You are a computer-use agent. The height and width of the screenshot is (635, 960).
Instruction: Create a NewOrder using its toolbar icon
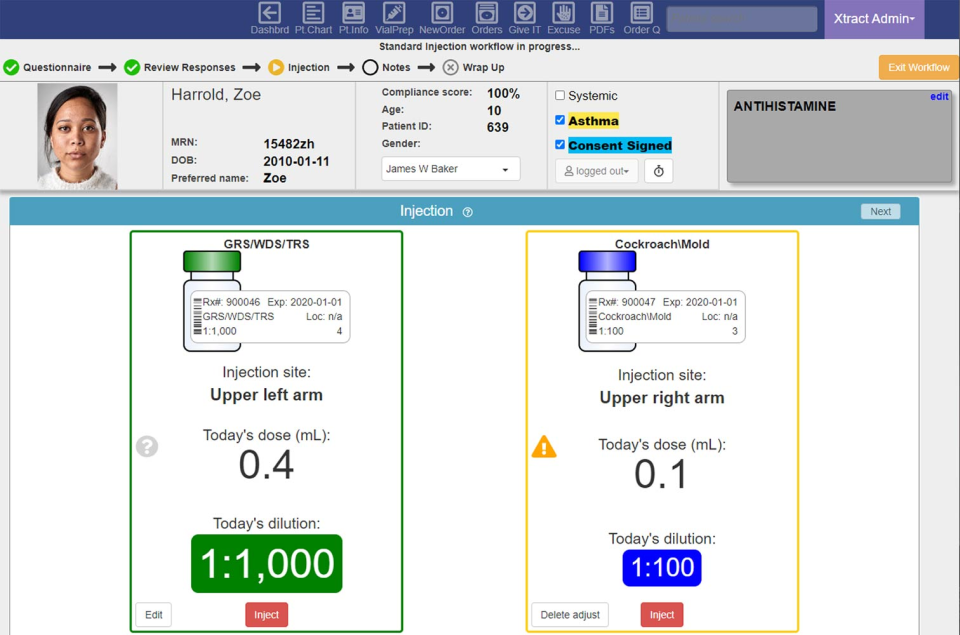point(441,16)
